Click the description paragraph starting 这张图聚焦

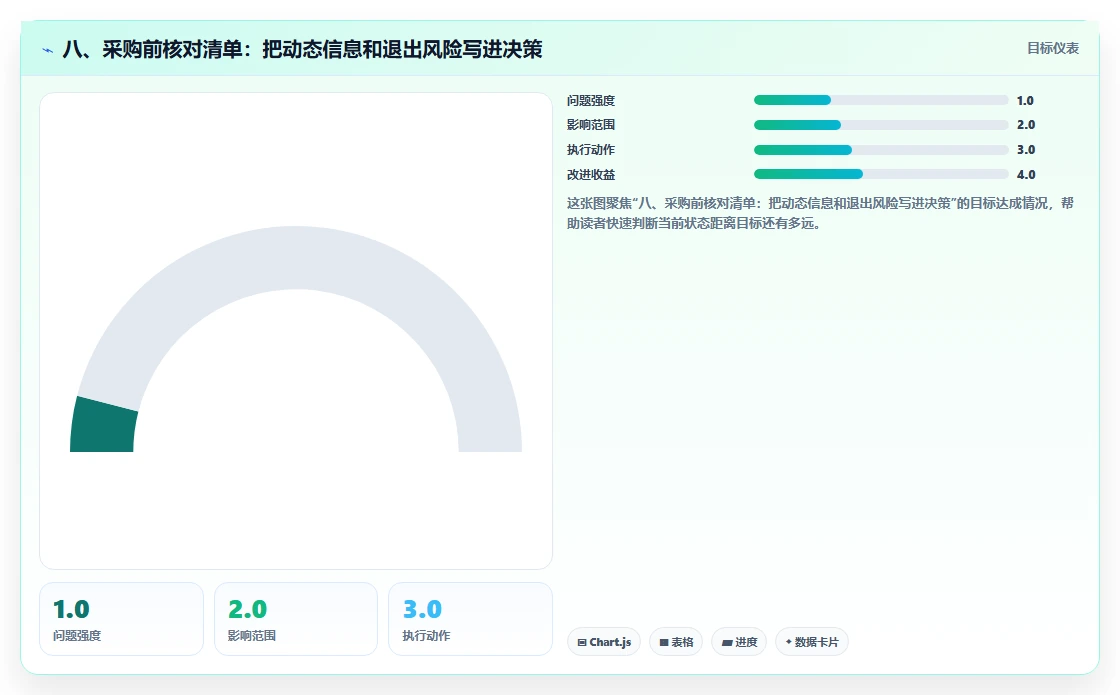tap(820, 214)
